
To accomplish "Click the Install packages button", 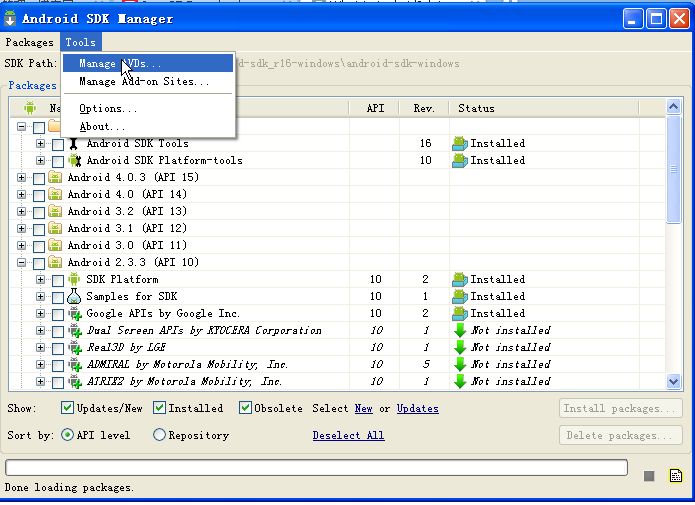I will [x=621, y=408].
